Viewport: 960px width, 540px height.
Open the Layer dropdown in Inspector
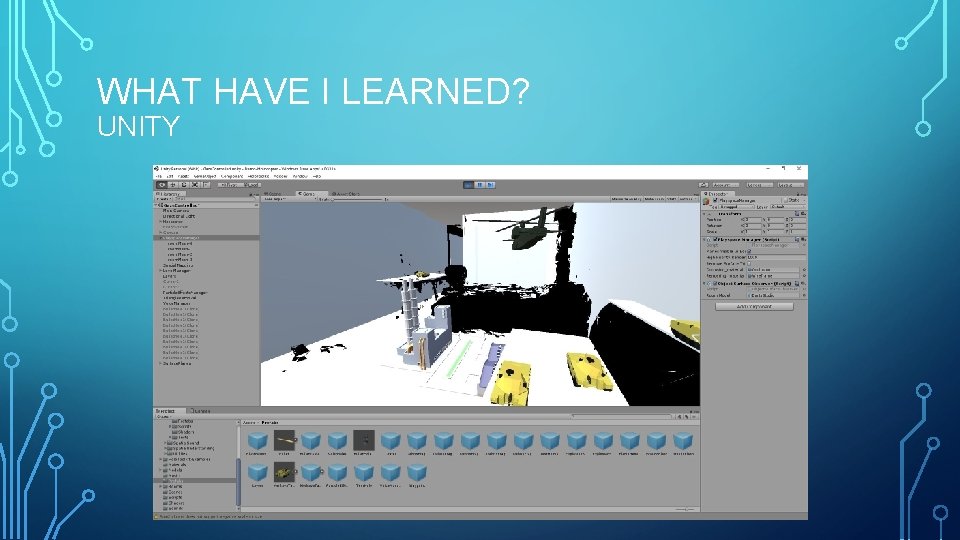[788, 206]
